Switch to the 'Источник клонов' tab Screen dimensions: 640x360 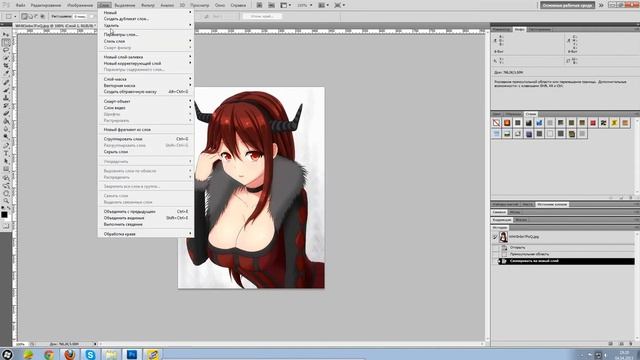coord(551,204)
